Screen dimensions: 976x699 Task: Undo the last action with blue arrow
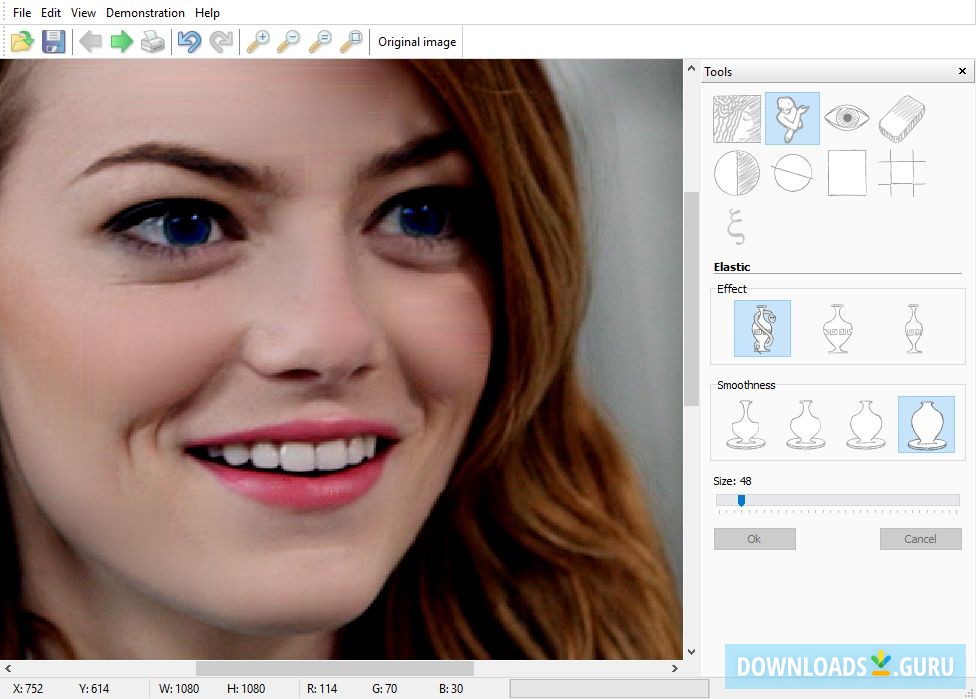point(188,42)
